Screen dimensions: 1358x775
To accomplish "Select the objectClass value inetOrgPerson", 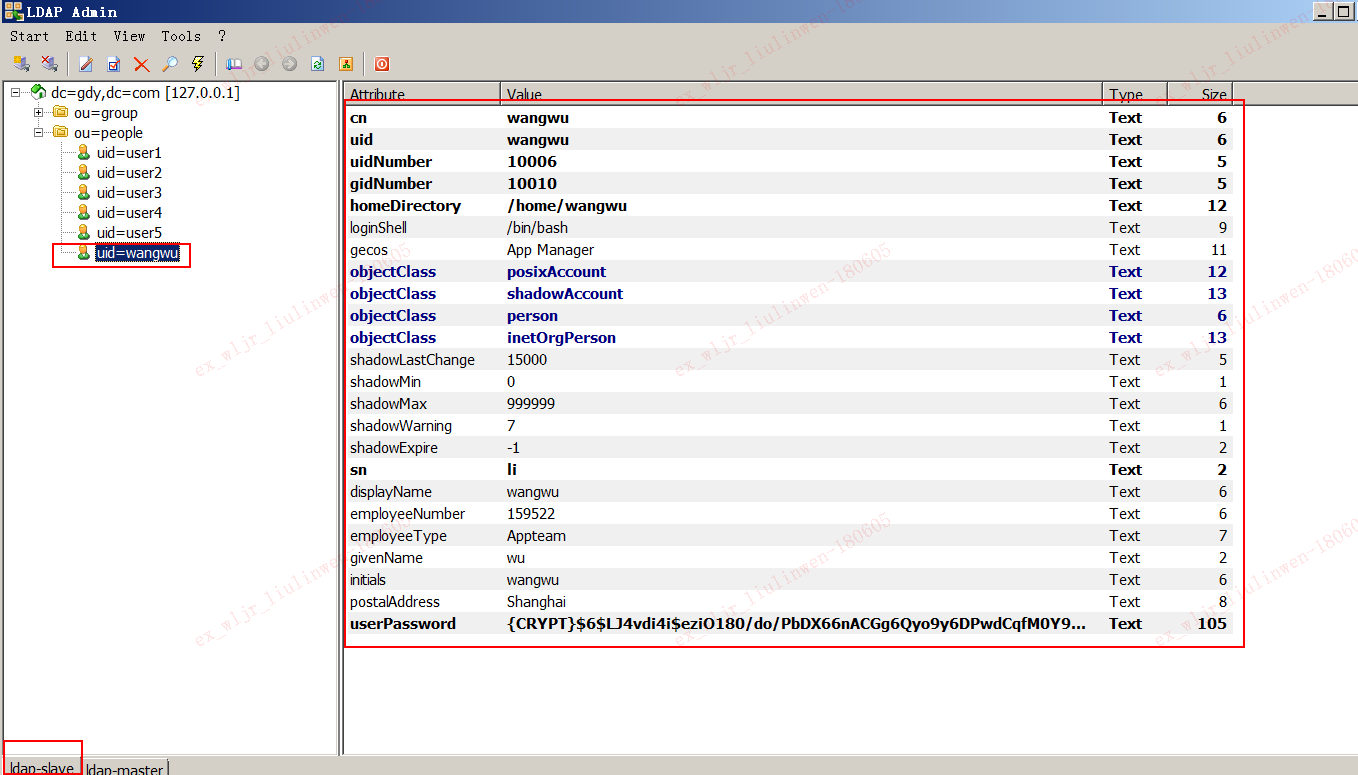I will (x=561, y=337).
